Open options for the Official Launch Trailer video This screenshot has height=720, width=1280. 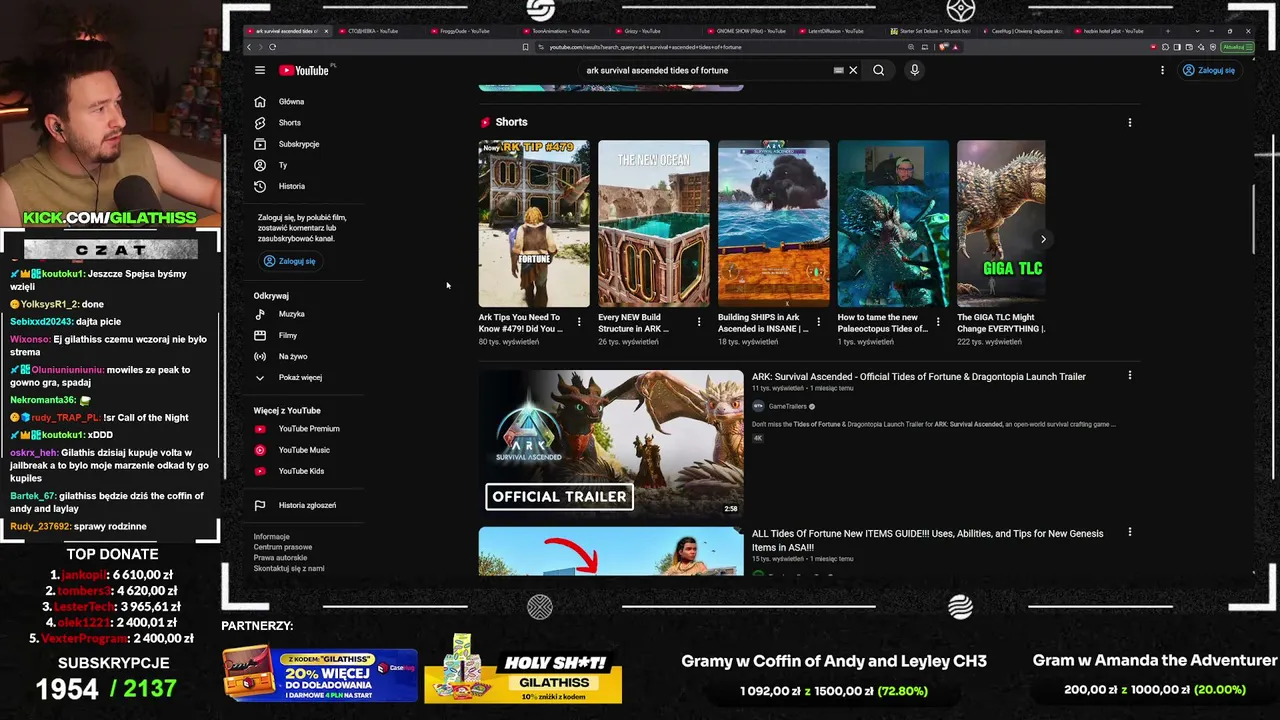1130,376
